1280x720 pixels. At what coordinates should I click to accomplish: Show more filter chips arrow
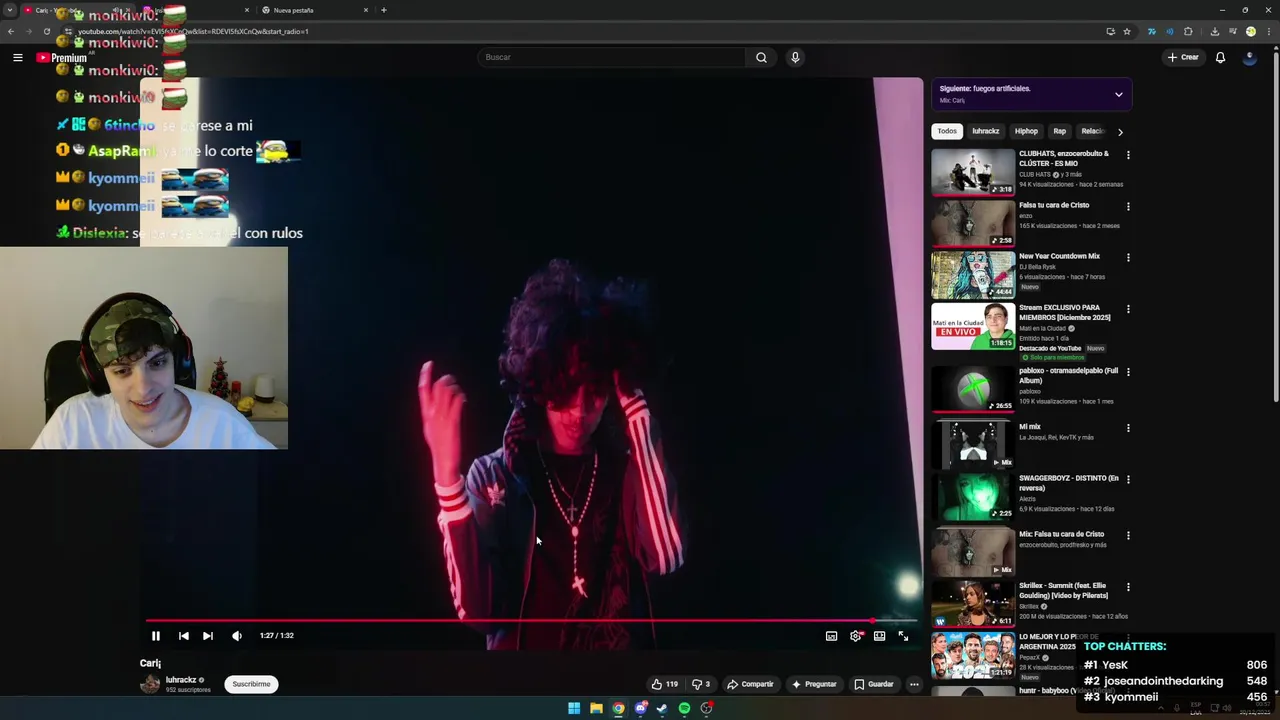tap(1120, 131)
